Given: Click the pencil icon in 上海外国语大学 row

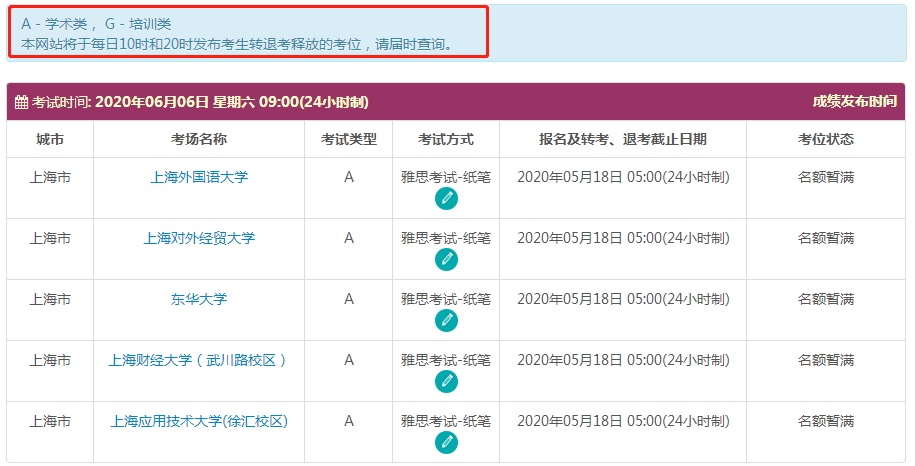Looking at the screenshot, I should coord(446,199).
